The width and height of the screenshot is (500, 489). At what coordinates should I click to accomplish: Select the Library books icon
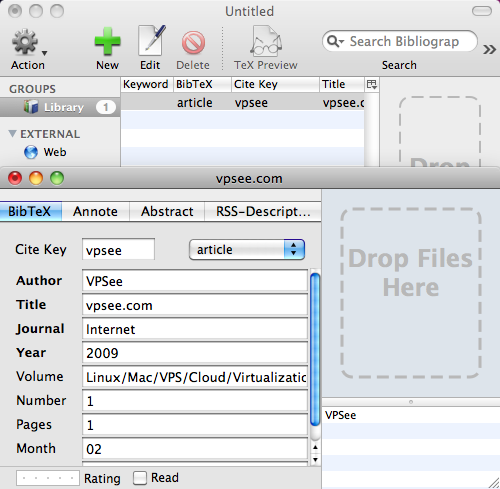(31, 107)
